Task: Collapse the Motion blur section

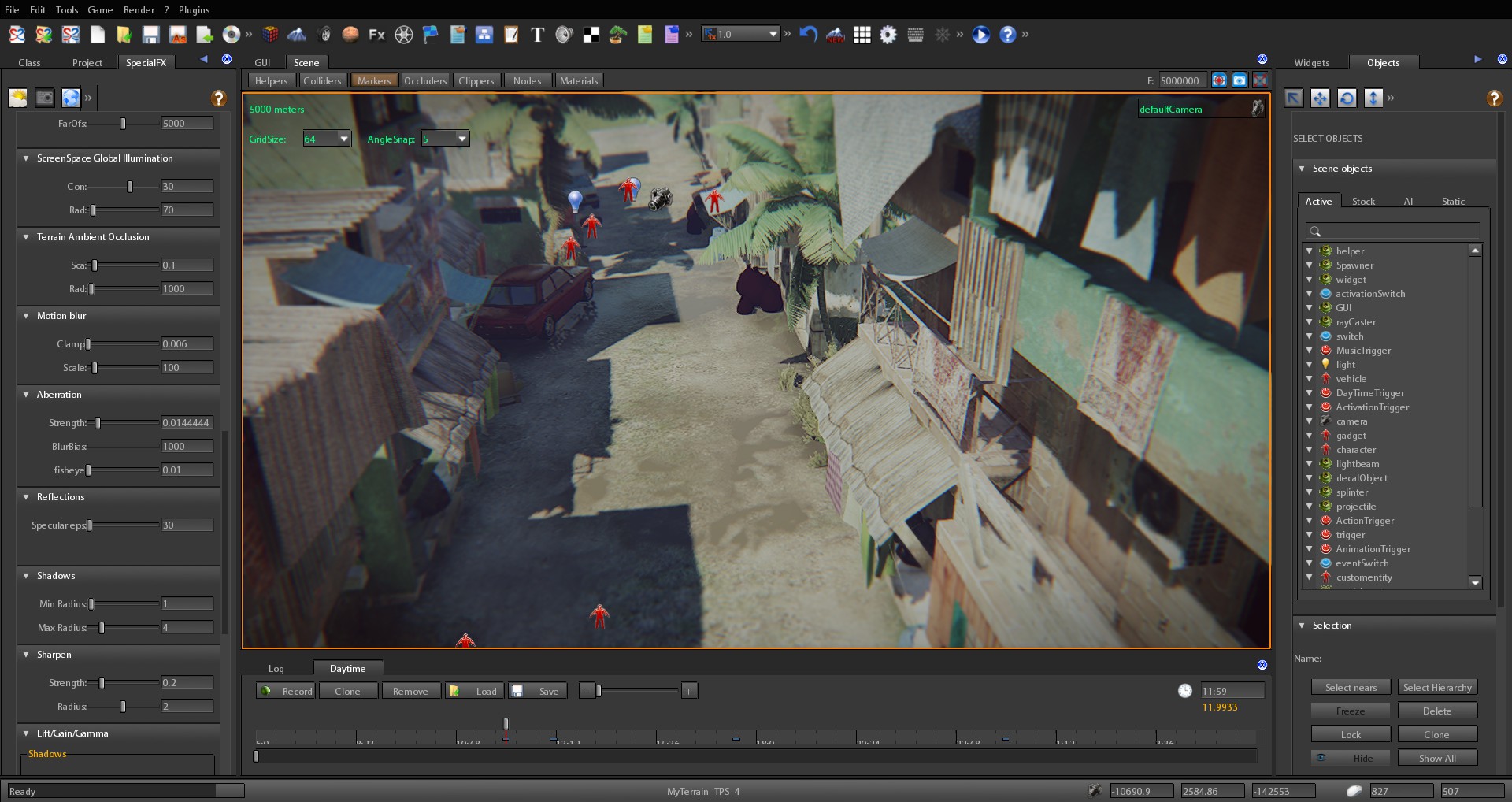Action: [26, 316]
